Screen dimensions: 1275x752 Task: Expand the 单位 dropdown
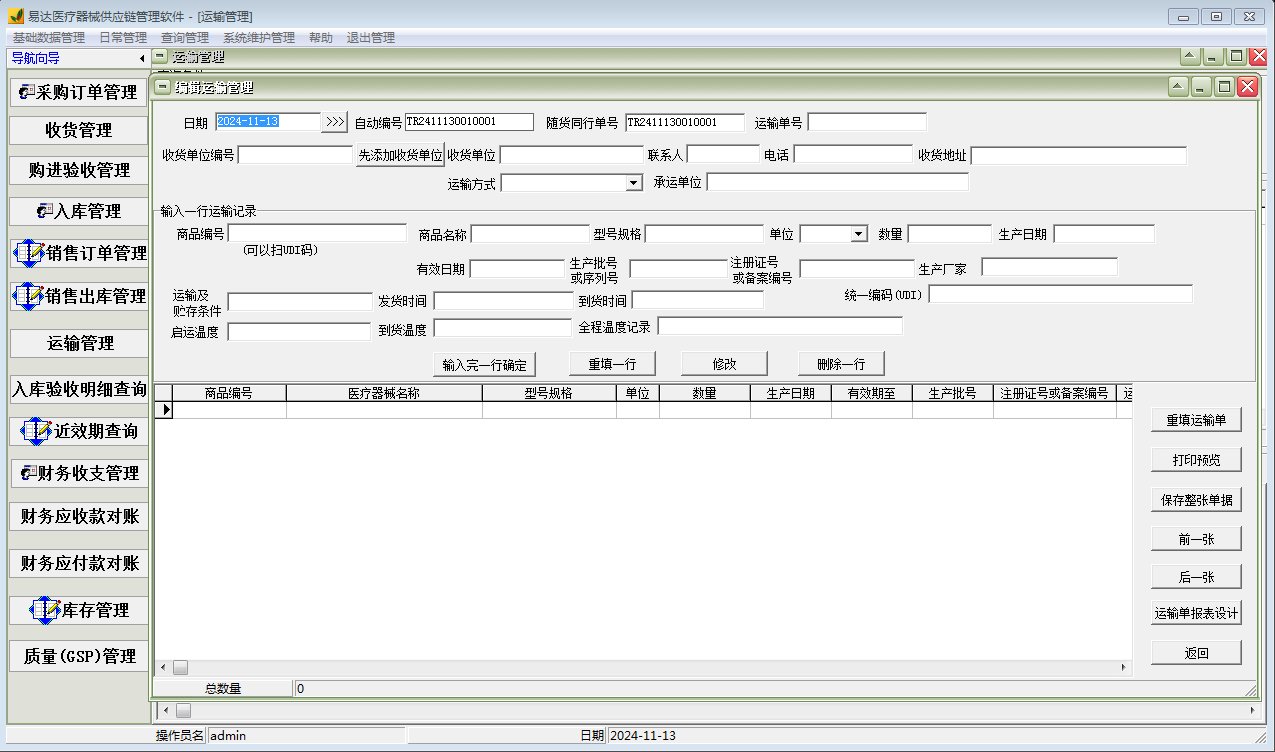click(859, 234)
